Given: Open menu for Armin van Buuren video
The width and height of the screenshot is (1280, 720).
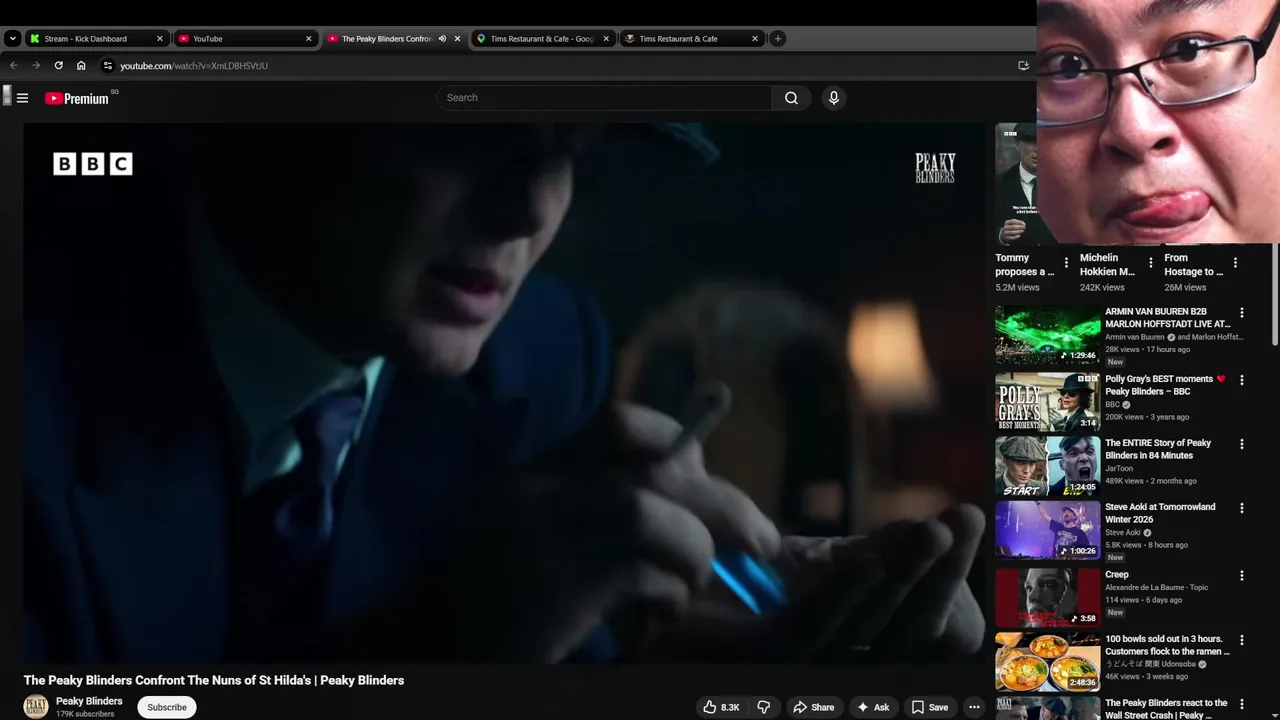Looking at the screenshot, I should point(1242,313).
